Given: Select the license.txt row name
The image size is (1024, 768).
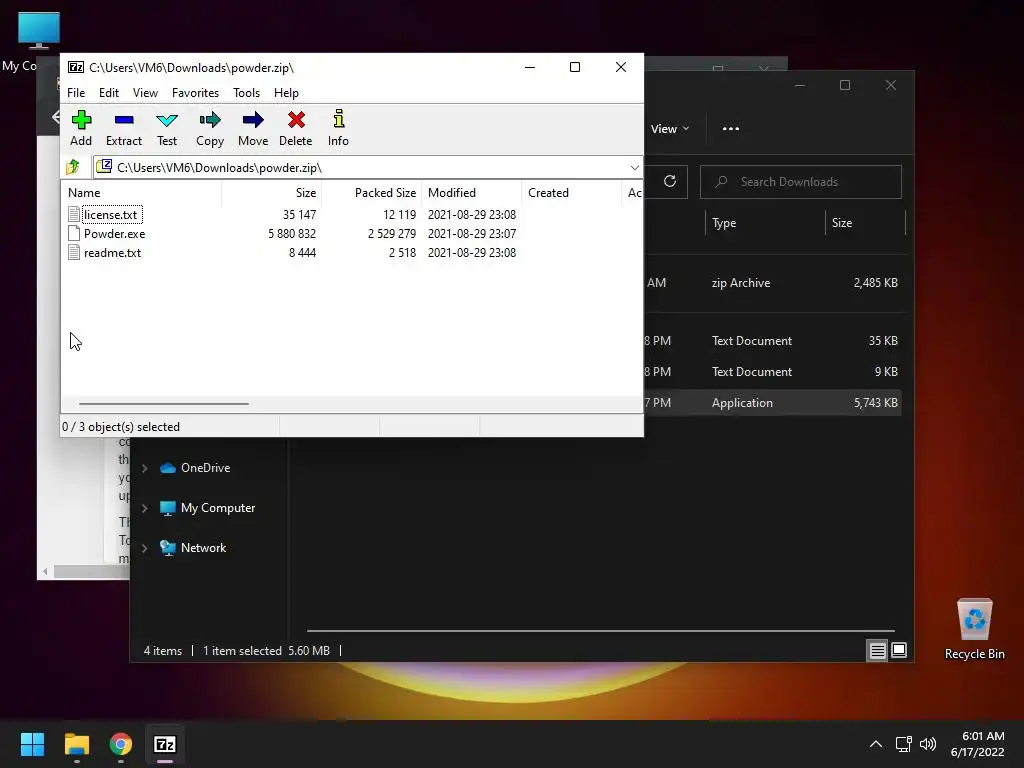Looking at the screenshot, I should [111, 214].
